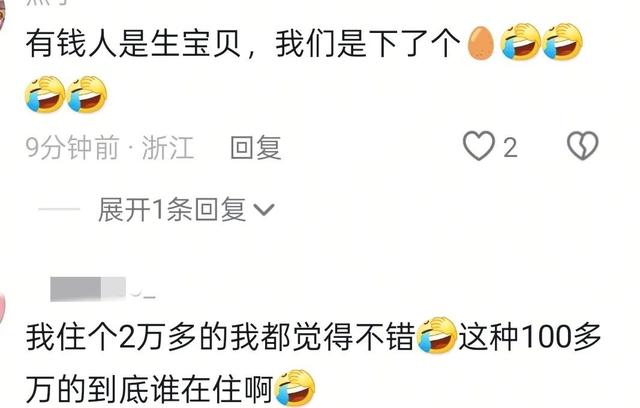Reply to the comment via 回复
640x408 pixels.
click(256, 147)
